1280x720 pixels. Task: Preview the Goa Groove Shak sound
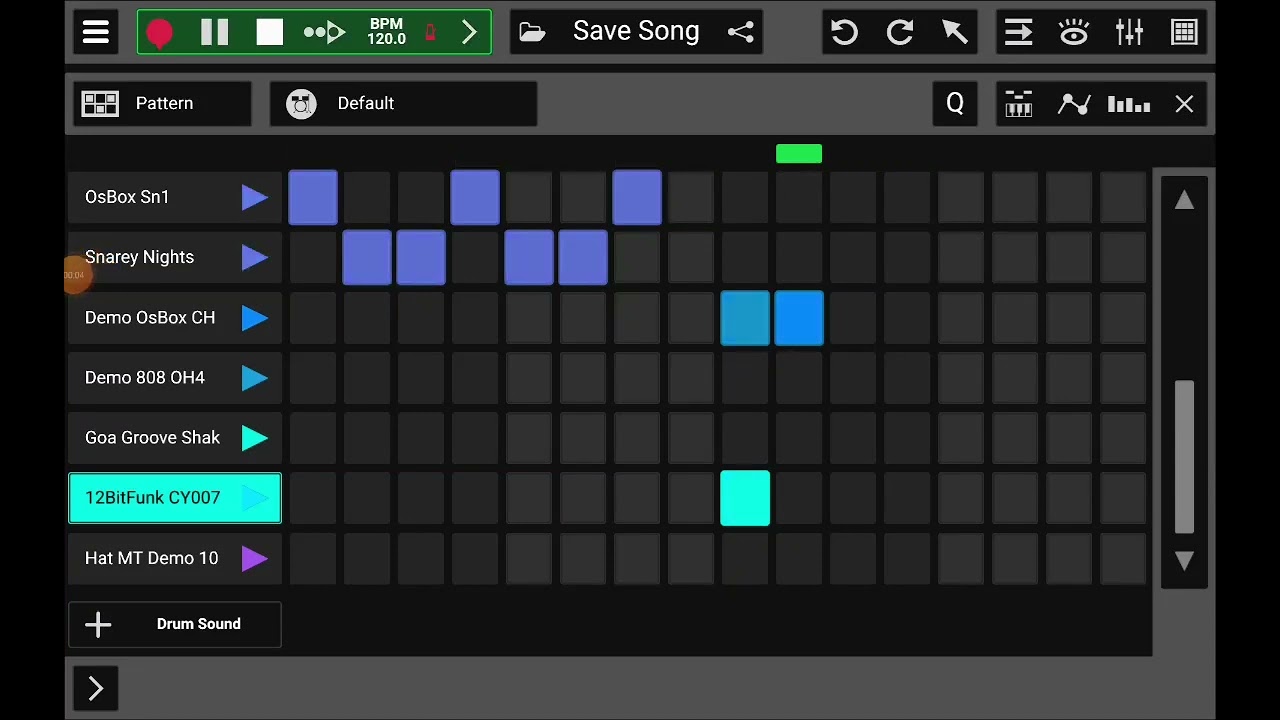point(255,438)
